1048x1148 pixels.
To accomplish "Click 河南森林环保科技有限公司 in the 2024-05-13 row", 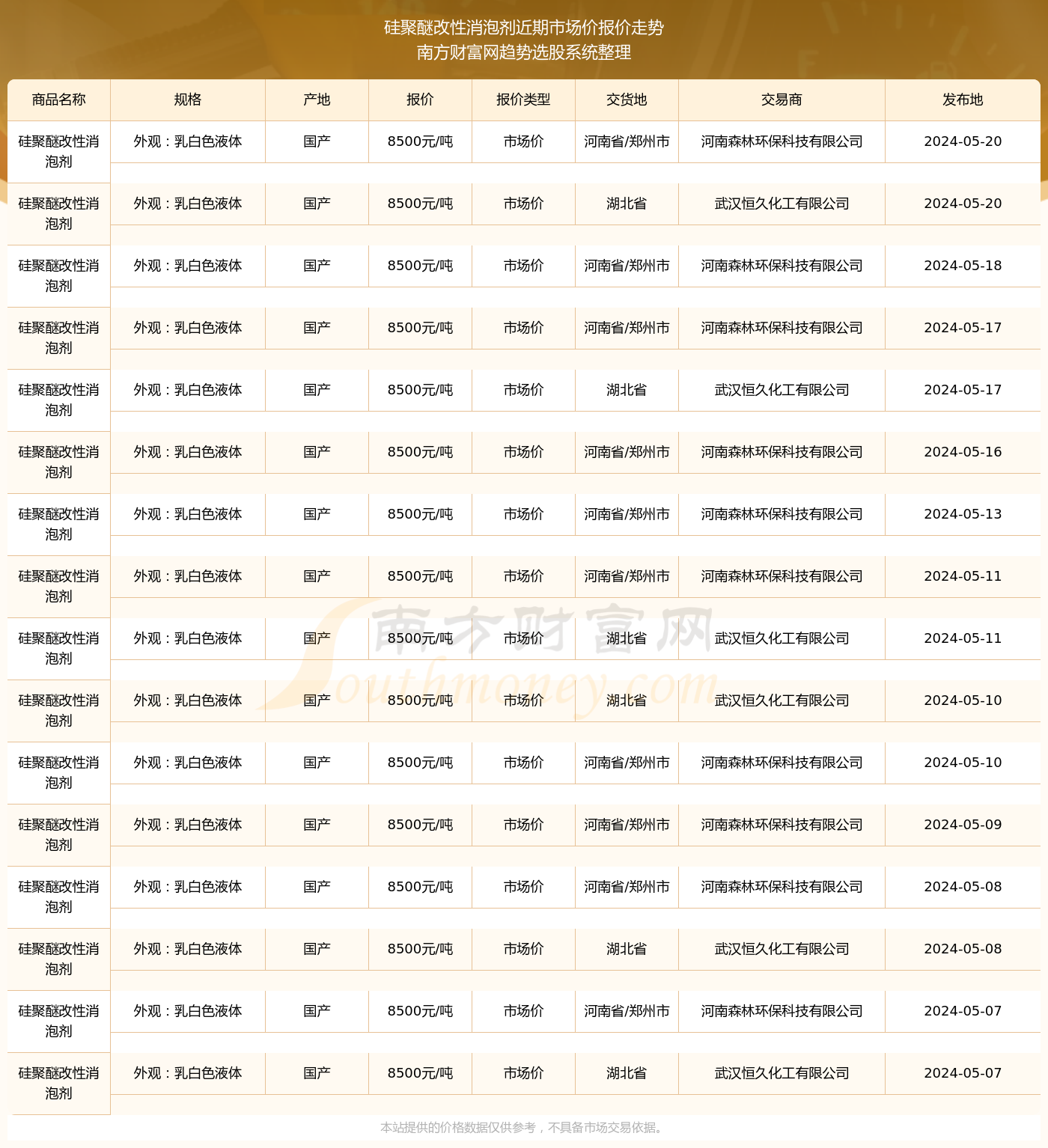I will (x=782, y=514).
